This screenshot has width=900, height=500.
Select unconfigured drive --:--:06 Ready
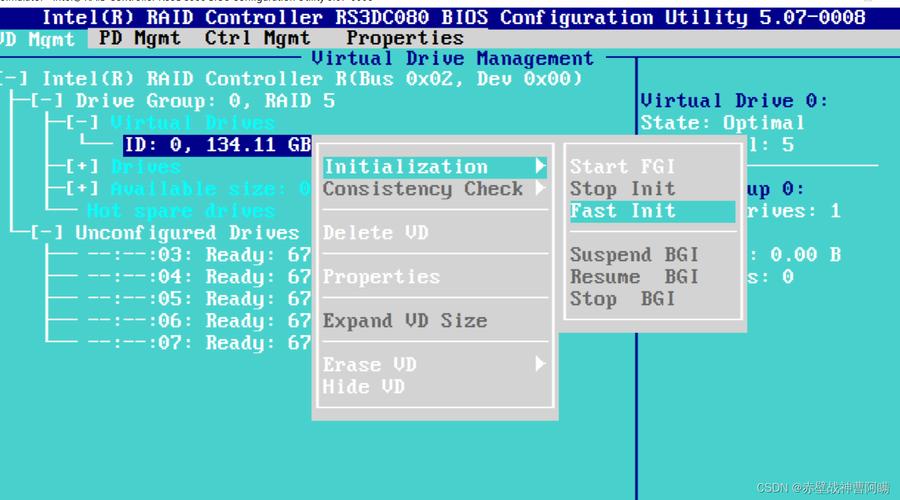click(x=199, y=320)
